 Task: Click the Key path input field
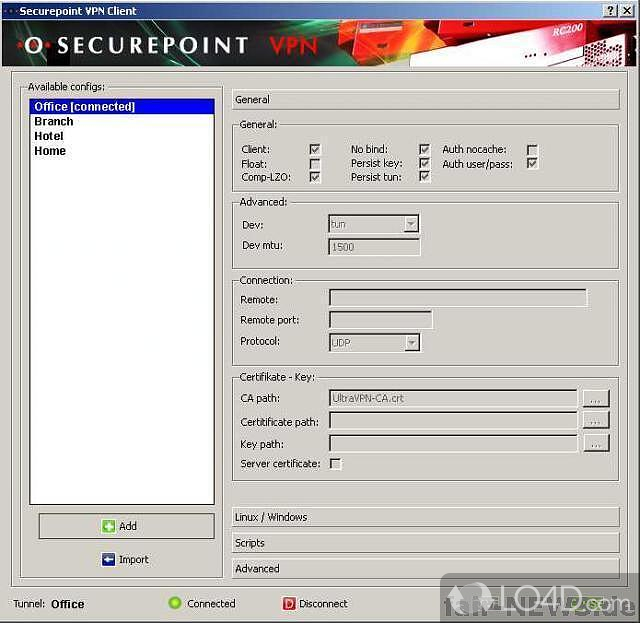[x=453, y=444]
